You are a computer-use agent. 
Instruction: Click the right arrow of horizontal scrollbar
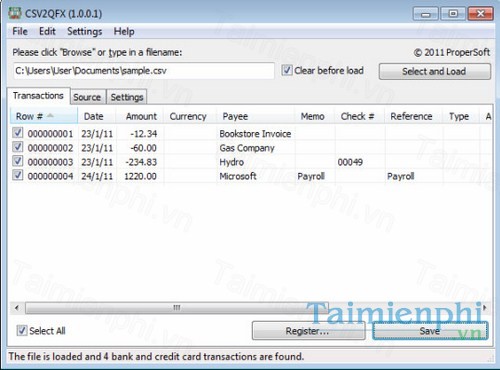coord(485,308)
